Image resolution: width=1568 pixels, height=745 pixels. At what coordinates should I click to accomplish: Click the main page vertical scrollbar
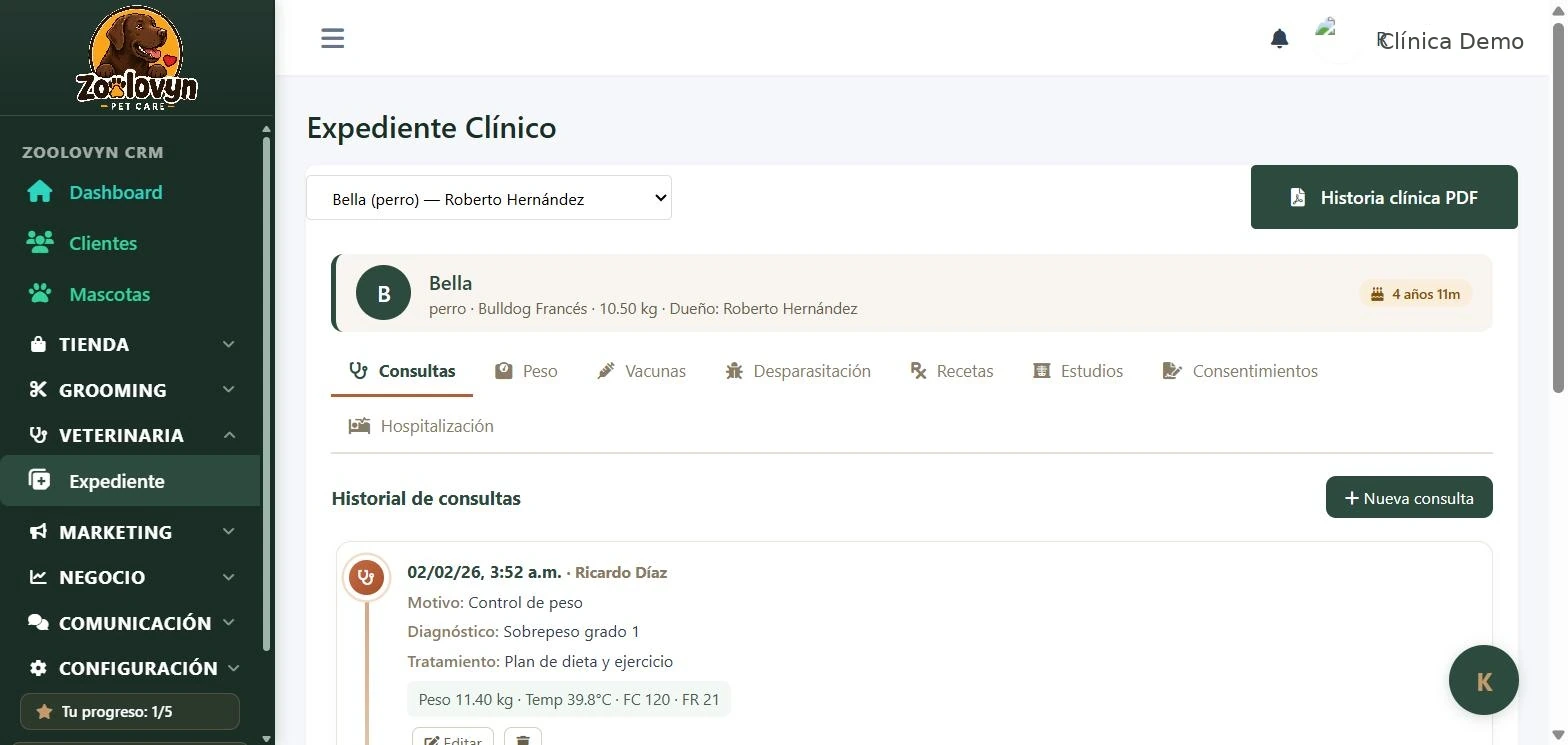coord(1558,207)
